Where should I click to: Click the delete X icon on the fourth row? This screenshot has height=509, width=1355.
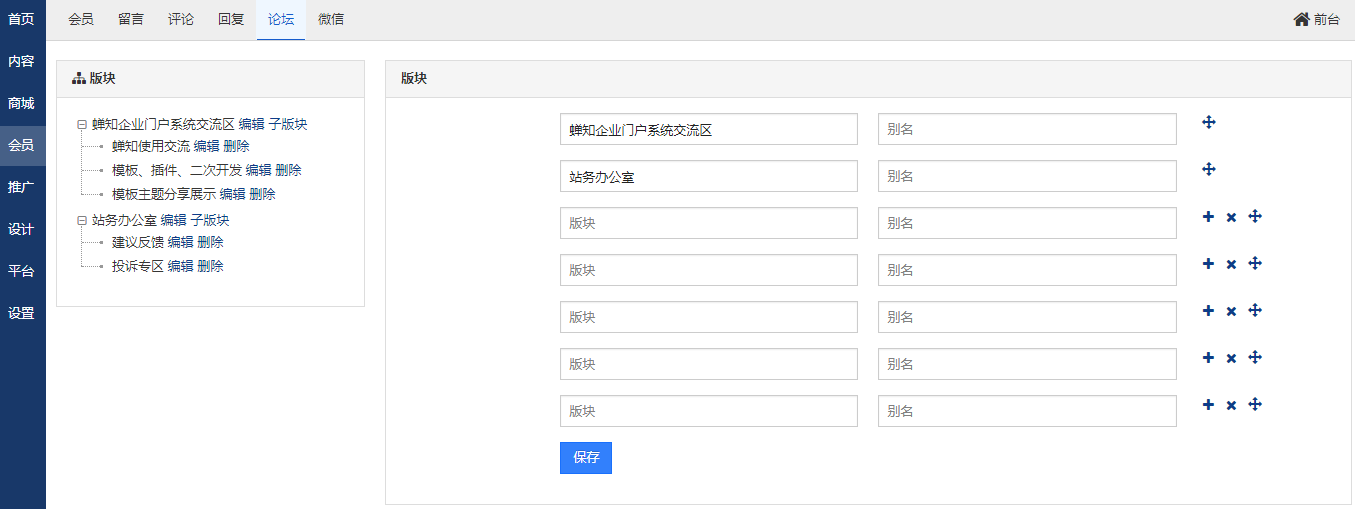pos(1231,264)
